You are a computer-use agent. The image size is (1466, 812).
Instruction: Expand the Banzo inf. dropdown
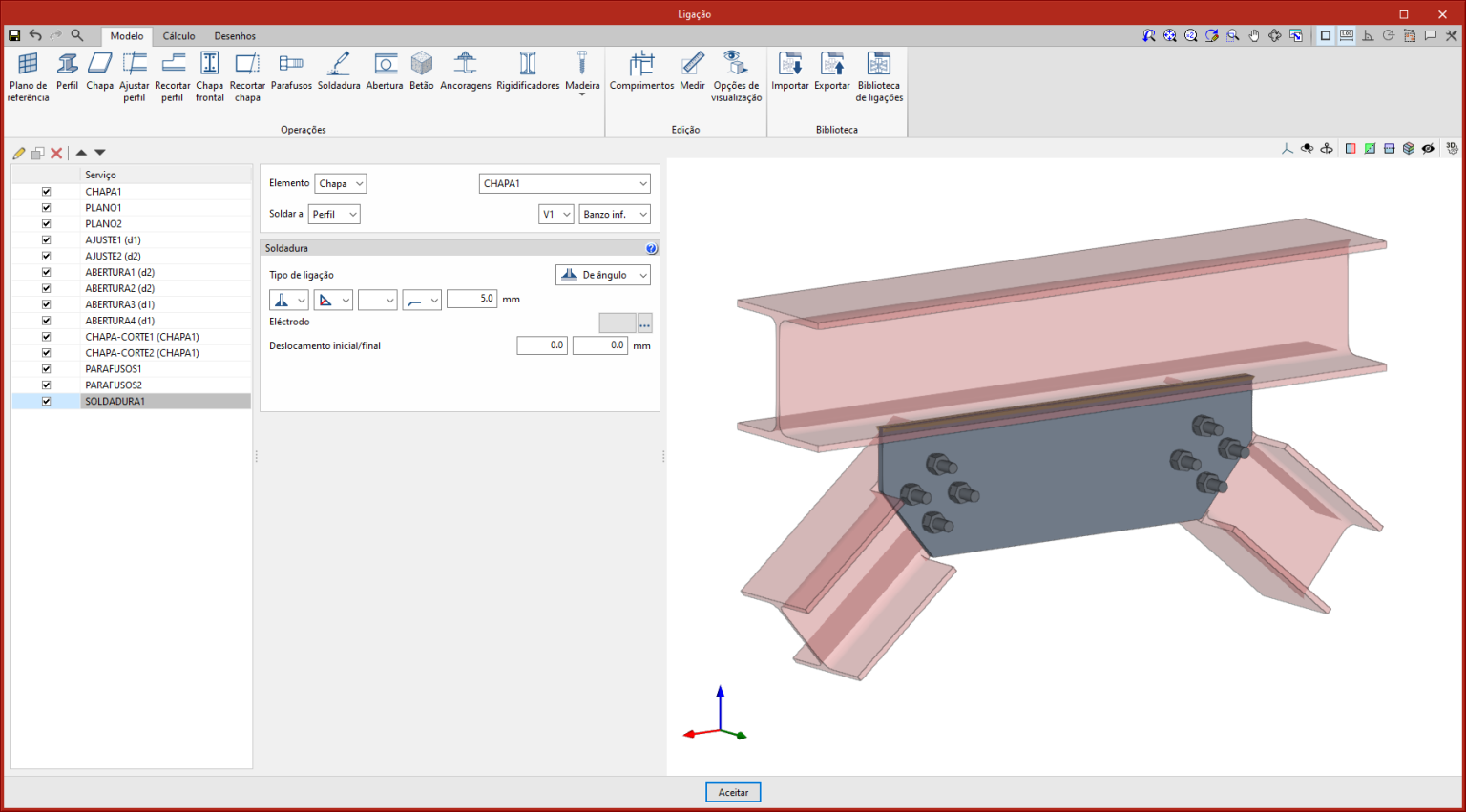point(615,215)
